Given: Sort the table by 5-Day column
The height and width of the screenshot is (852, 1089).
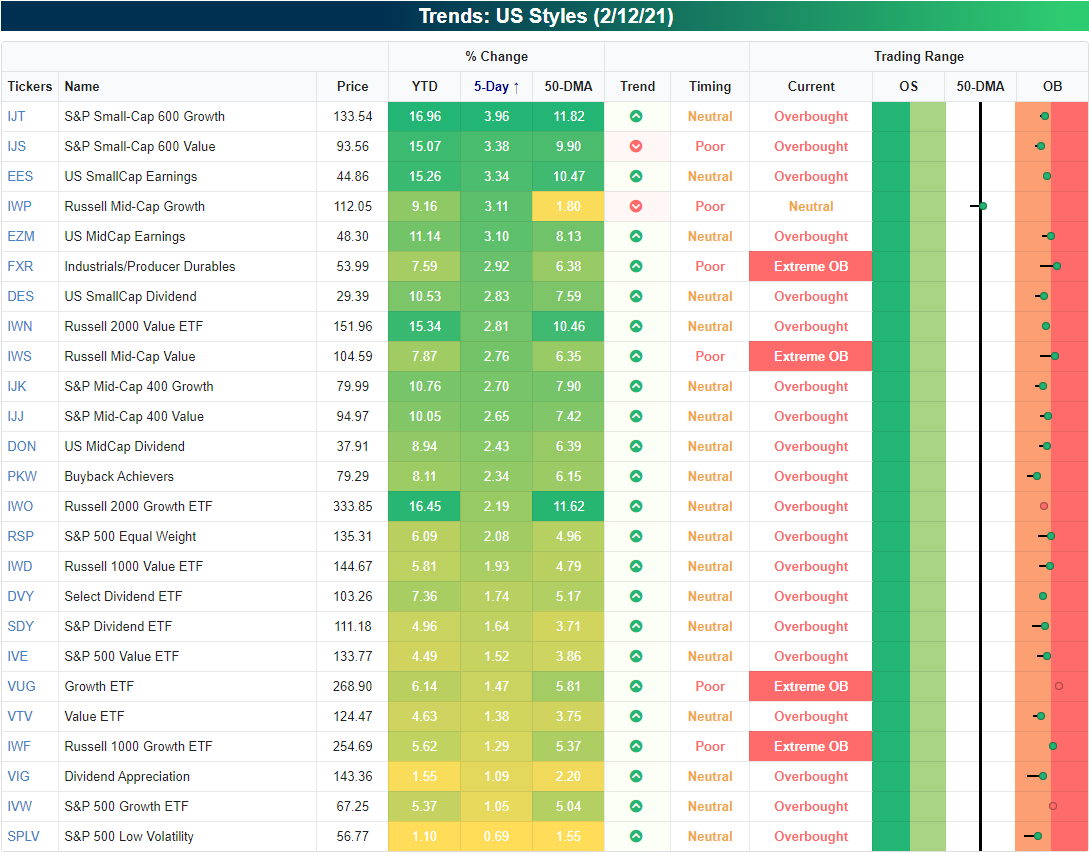Looking at the screenshot, I should coord(496,86).
